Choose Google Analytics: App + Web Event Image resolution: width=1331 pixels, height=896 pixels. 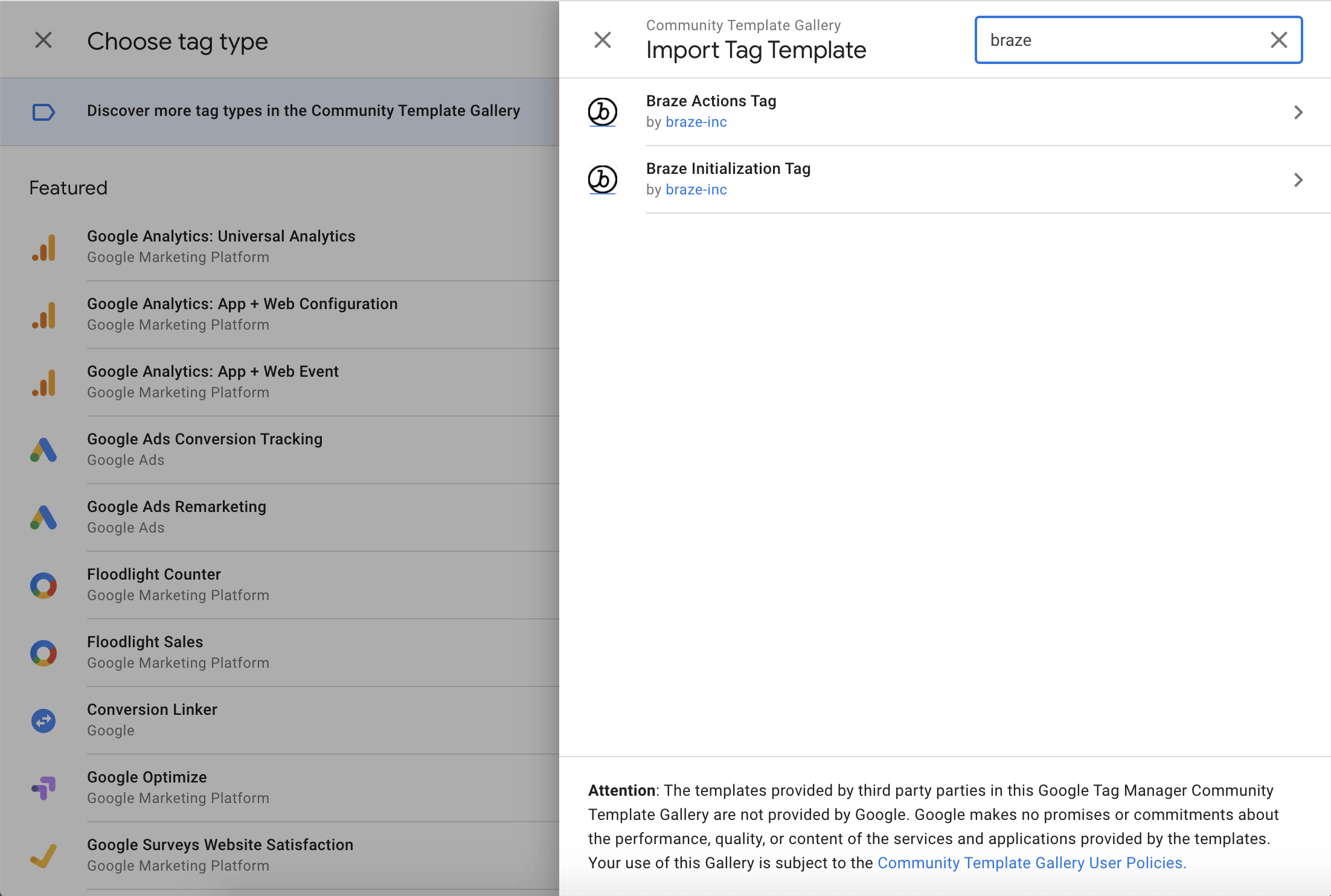(280, 382)
